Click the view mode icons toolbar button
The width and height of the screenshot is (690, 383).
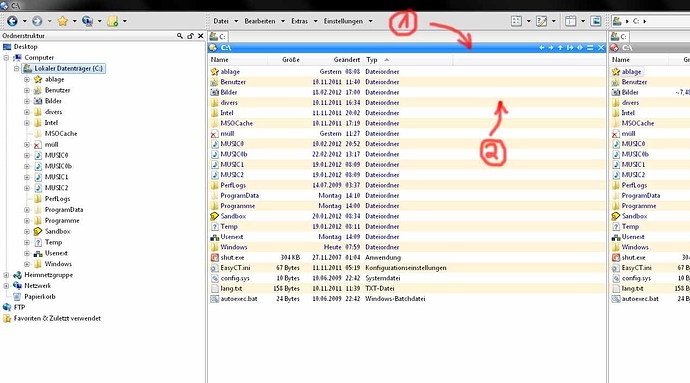(516, 21)
